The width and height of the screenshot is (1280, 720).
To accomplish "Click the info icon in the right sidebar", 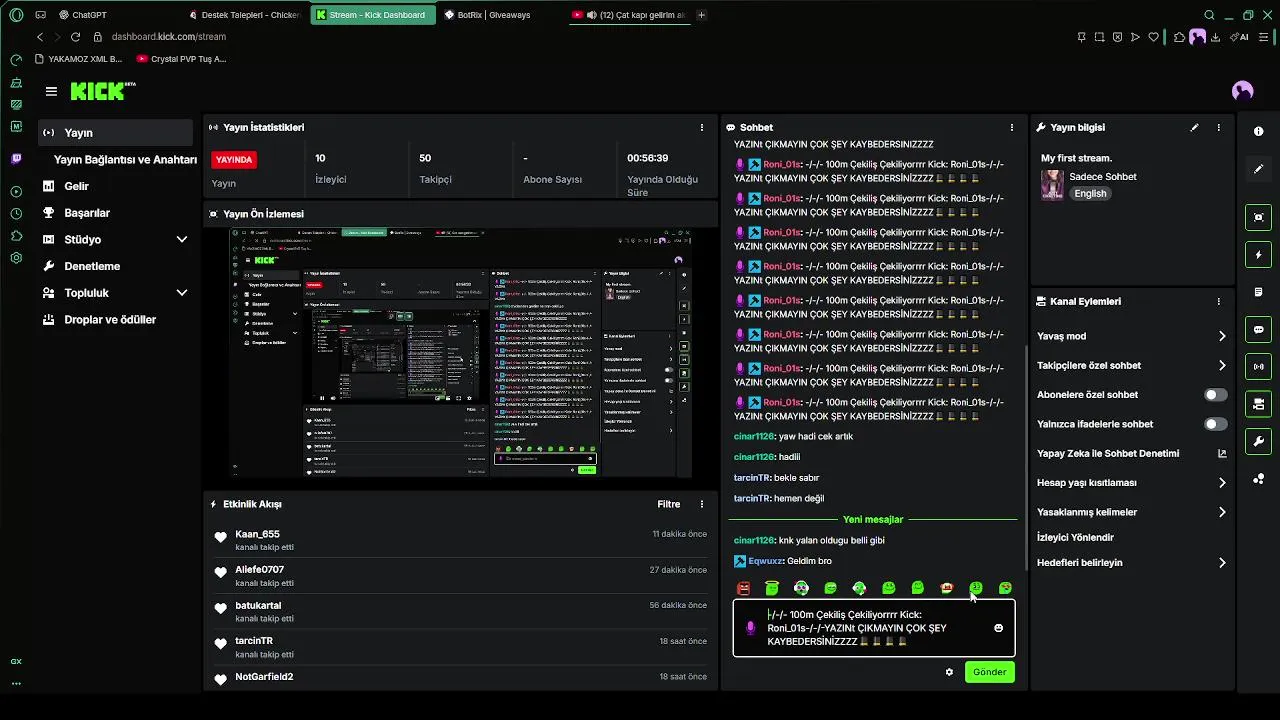I will [1258, 132].
